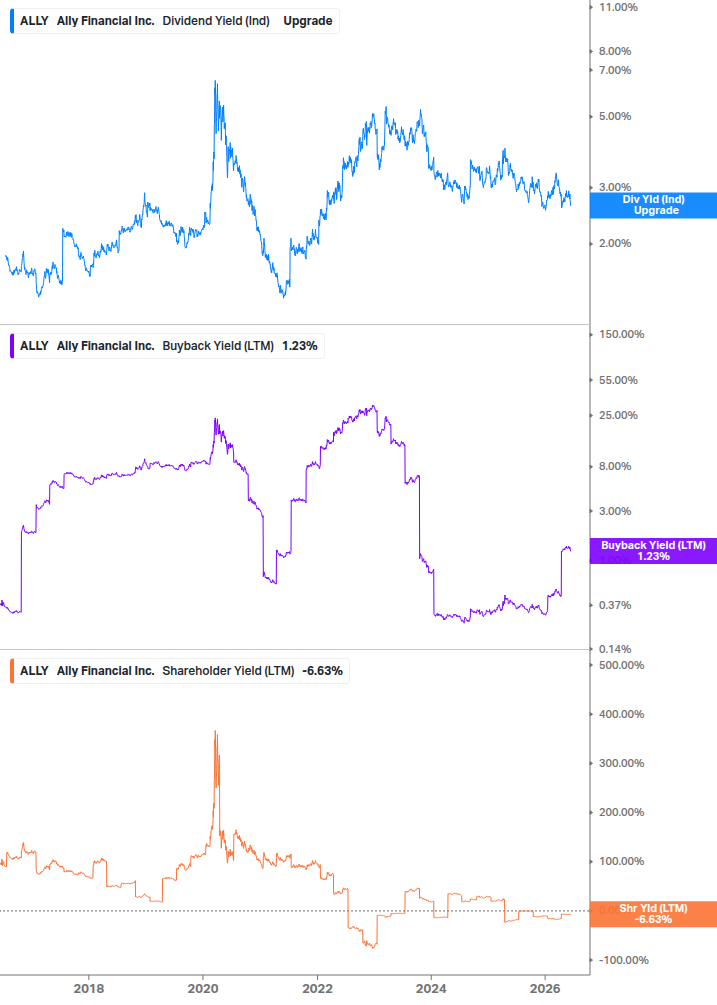Image resolution: width=717 pixels, height=1005 pixels.
Task: Click the 300.00% axis label in shareholder chart
Action: tap(622, 763)
